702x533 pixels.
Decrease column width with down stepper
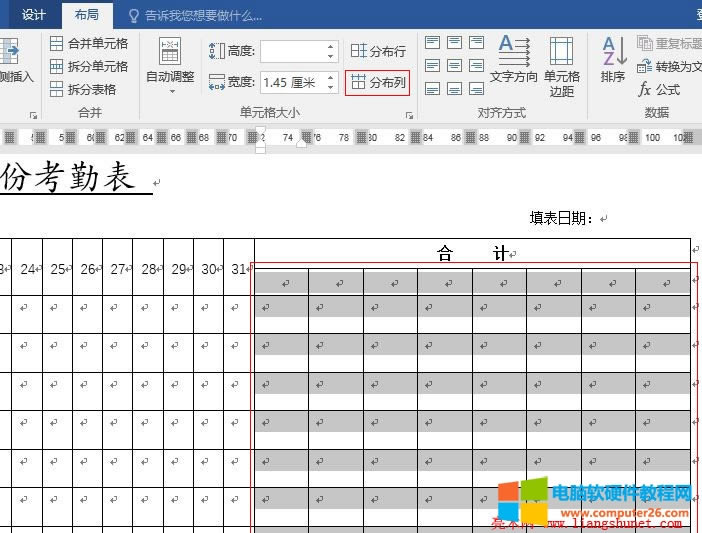click(x=330, y=87)
